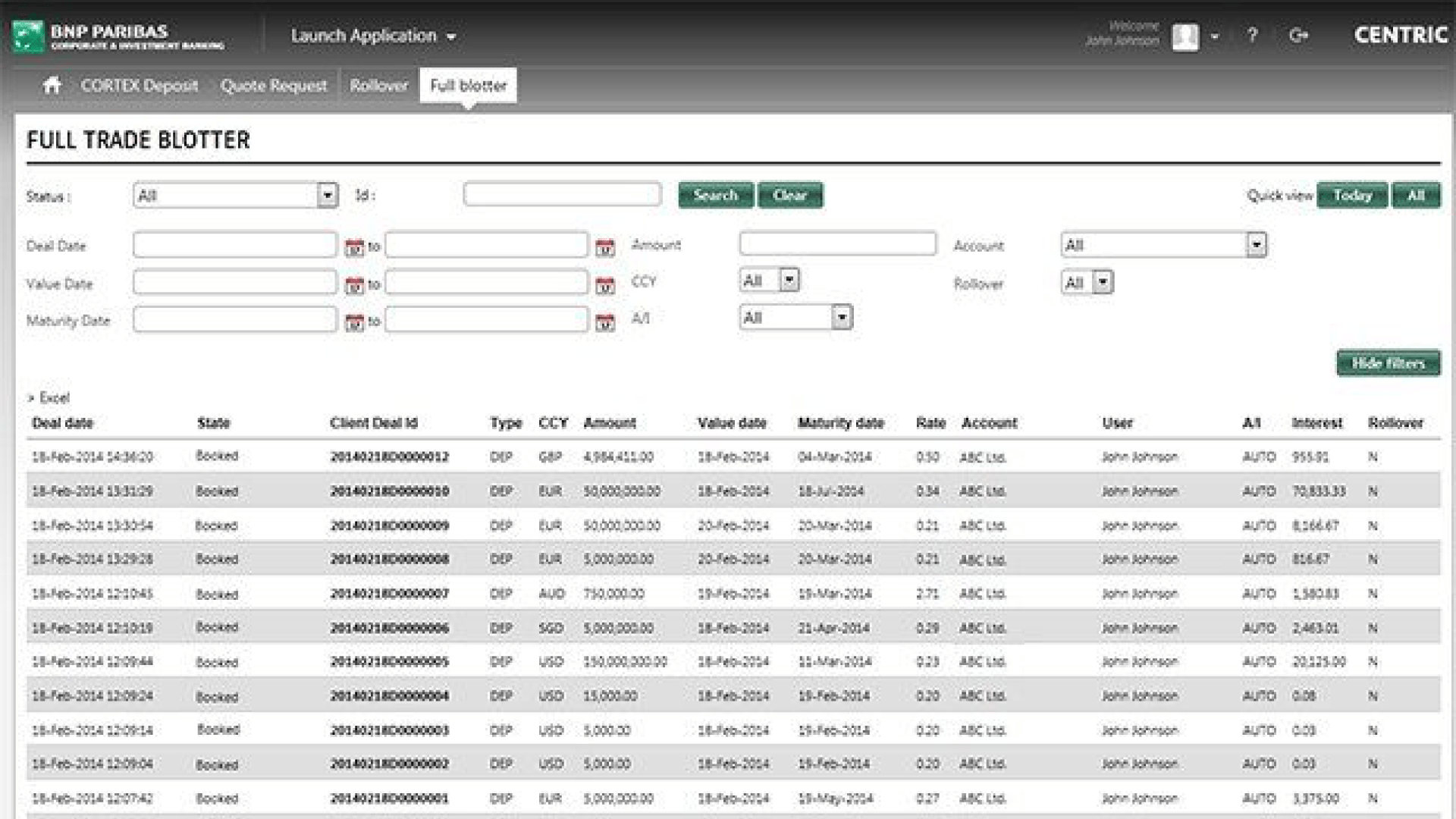The image size is (1456, 819).
Task: Click the Hide filters button
Action: coord(1388,363)
